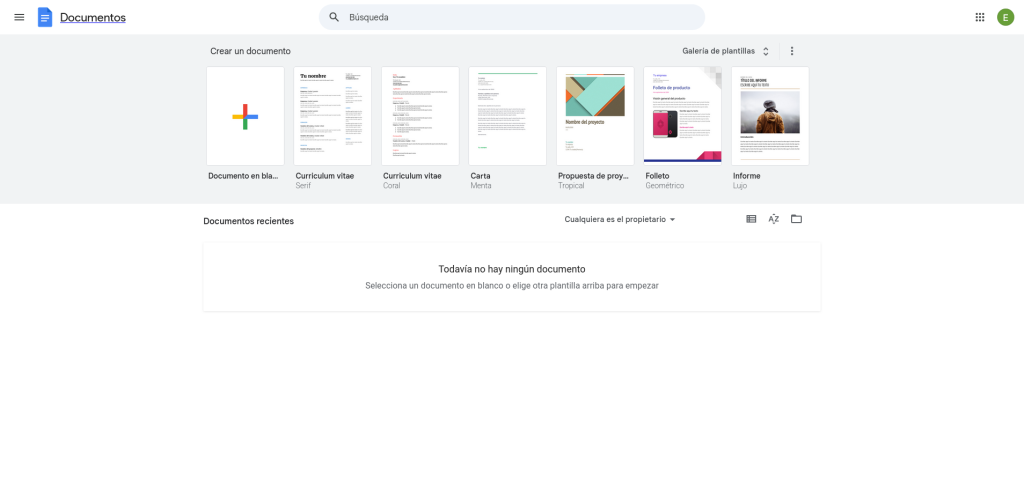Screen dimensions: 1024x487
Task: Open the file picker folder icon
Action: click(x=796, y=219)
